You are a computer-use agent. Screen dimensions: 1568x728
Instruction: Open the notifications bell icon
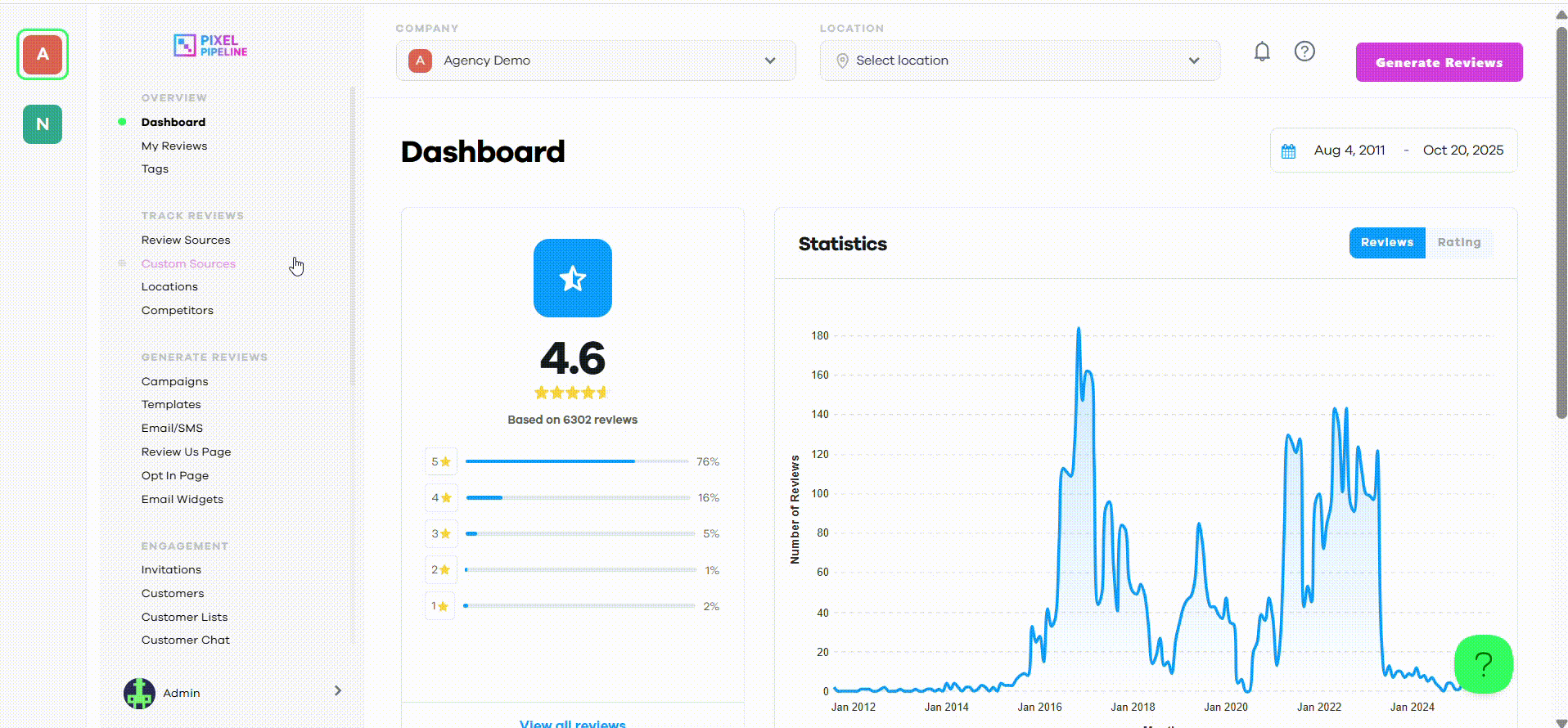coord(1262,52)
